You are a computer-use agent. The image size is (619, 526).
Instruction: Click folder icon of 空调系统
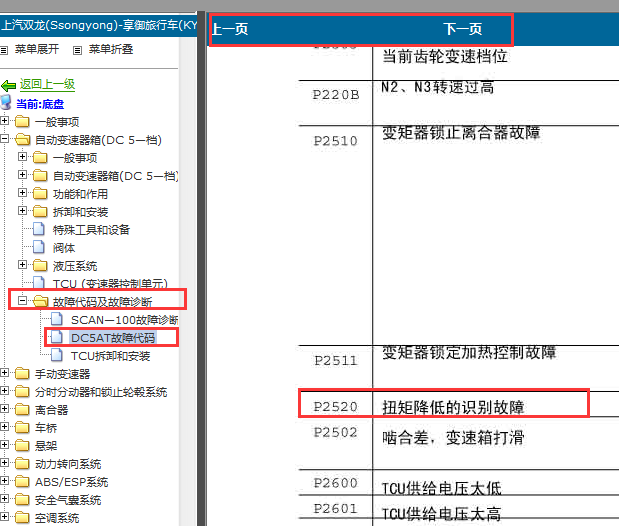click(x=22, y=517)
